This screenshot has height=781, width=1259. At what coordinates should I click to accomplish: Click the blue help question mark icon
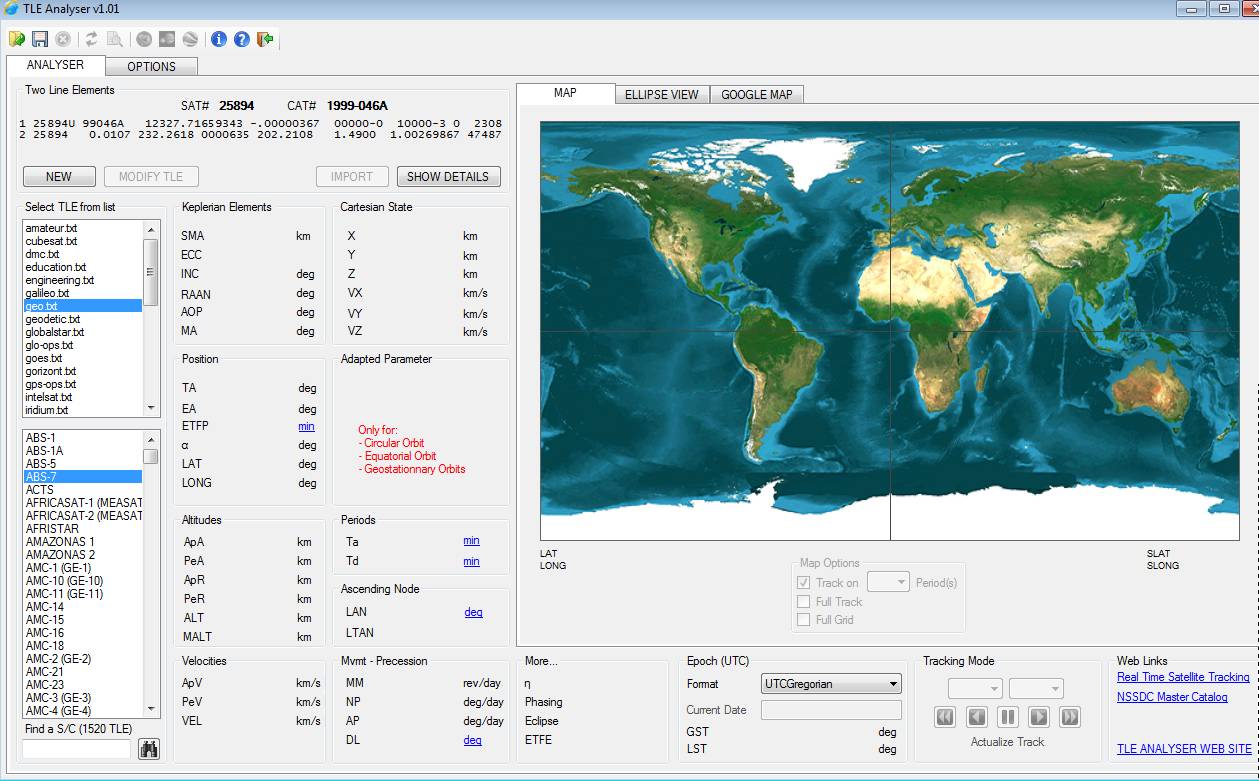(242, 39)
